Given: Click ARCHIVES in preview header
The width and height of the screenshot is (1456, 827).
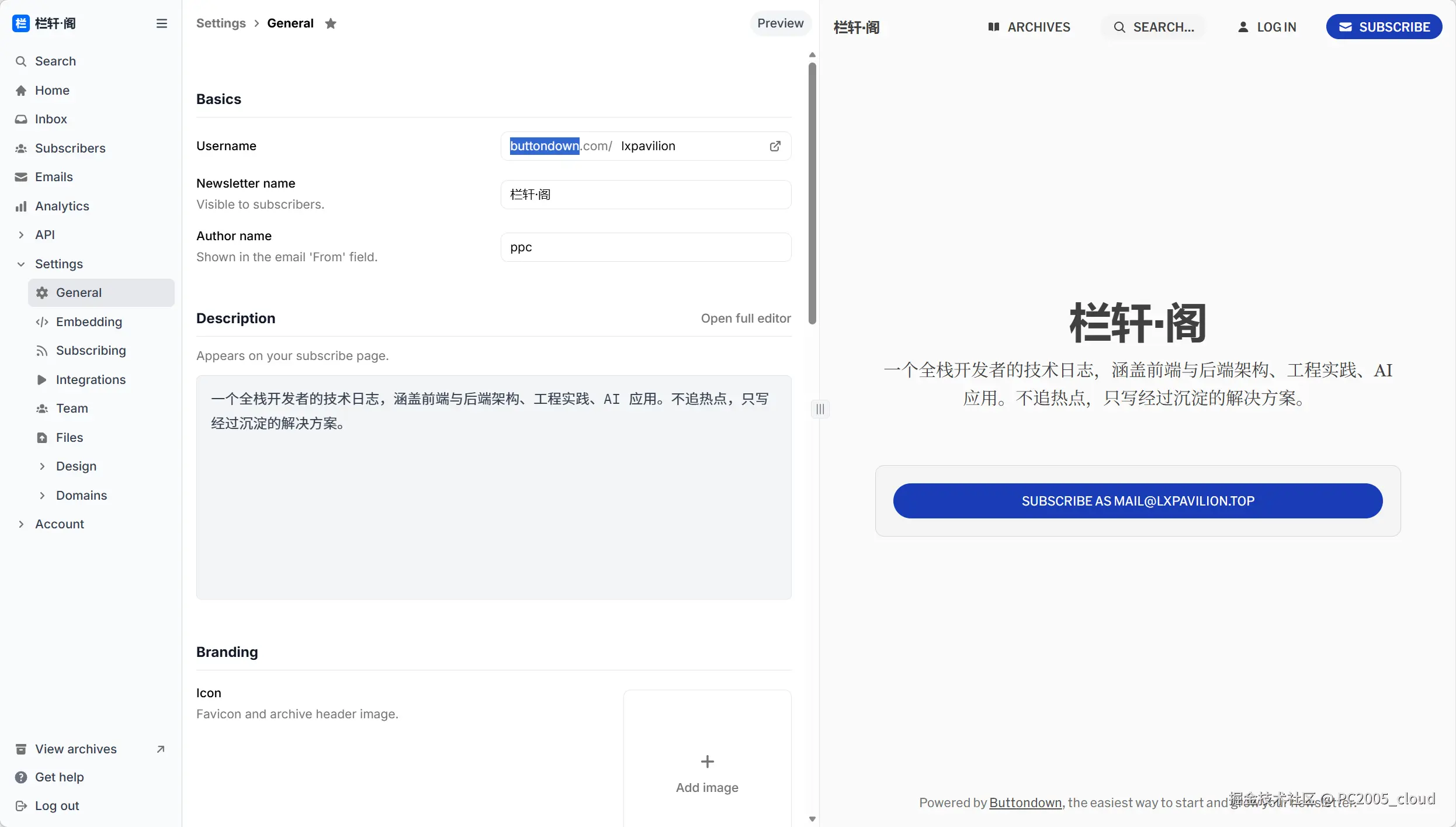Looking at the screenshot, I should (1029, 27).
